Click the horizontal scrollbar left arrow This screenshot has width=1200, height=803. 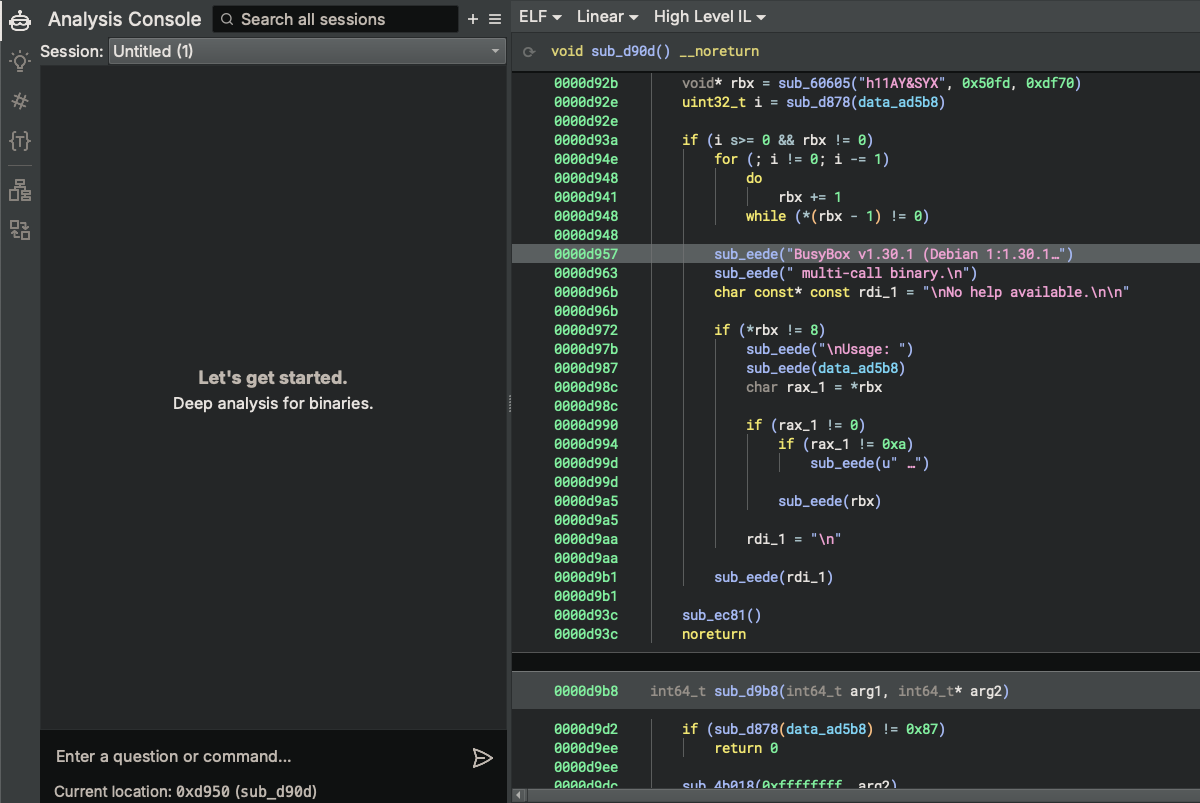[518, 795]
